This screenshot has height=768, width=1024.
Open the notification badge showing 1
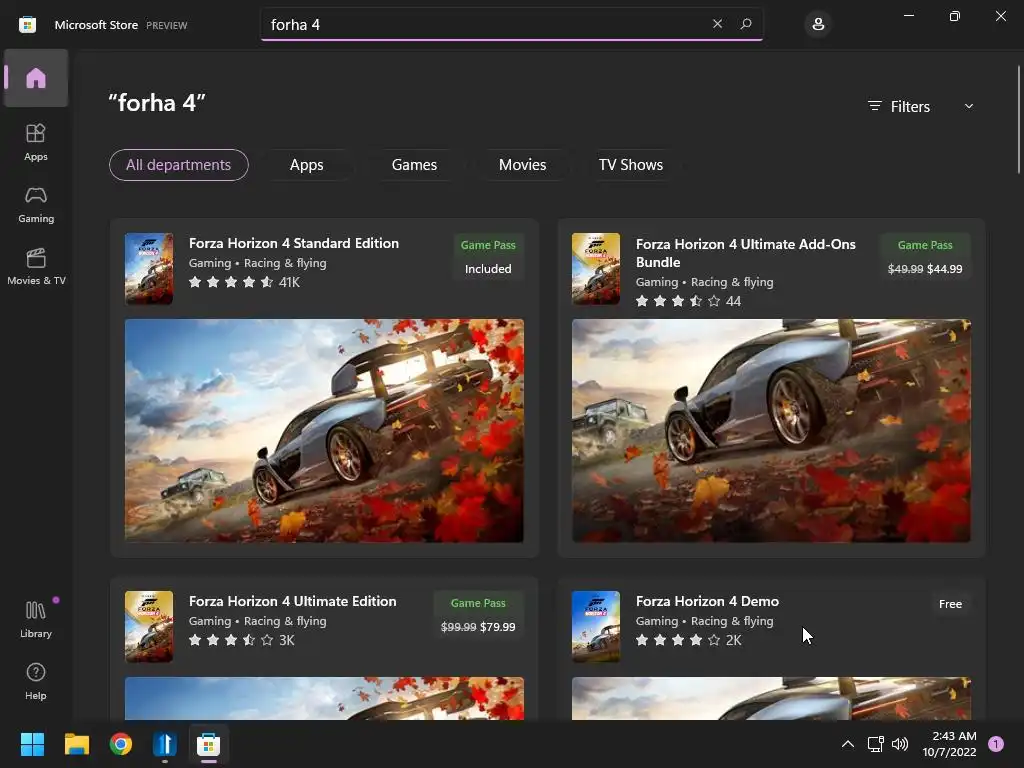[x=996, y=744]
